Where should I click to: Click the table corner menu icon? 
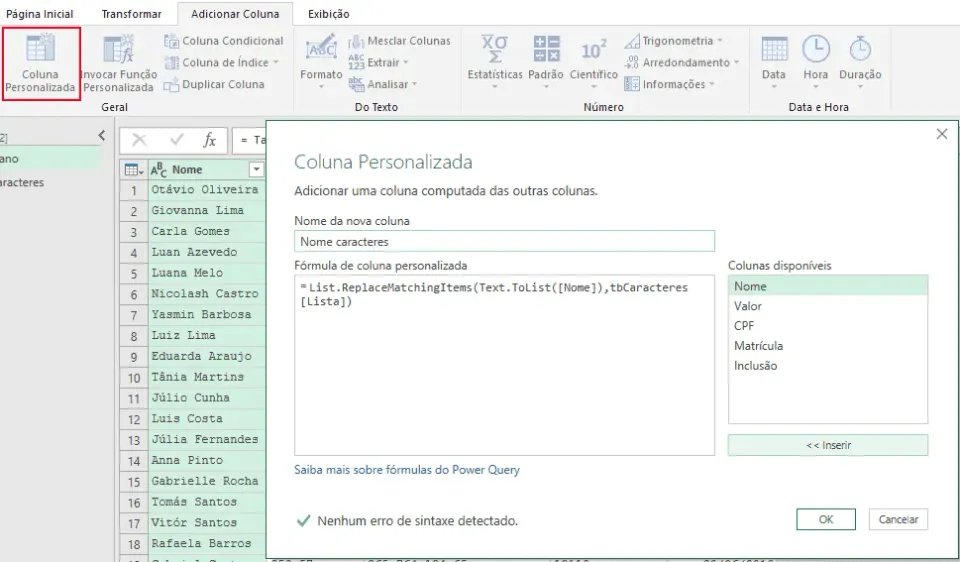pyautogui.click(x=133, y=170)
